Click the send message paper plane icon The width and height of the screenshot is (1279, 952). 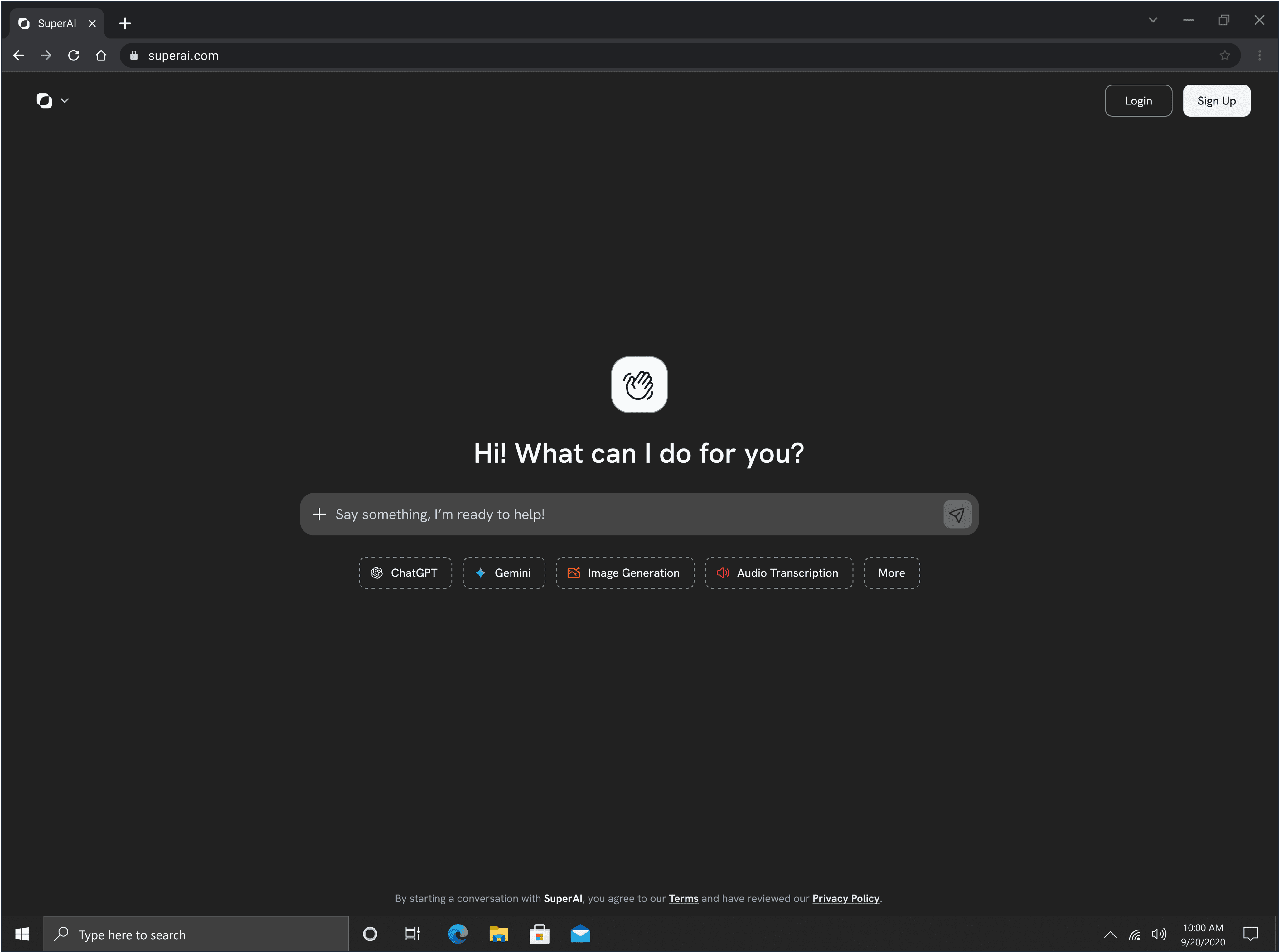point(957,514)
